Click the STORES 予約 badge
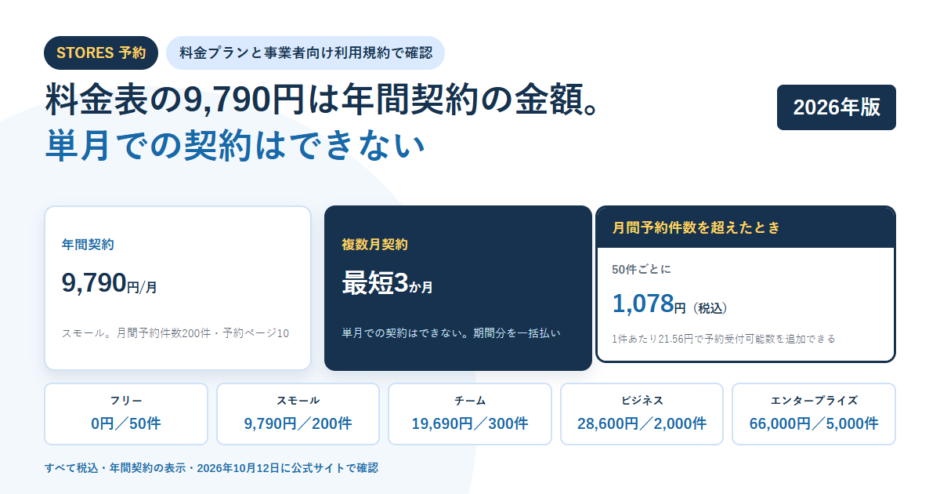The height and width of the screenshot is (494, 940). [x=101, y=53]
